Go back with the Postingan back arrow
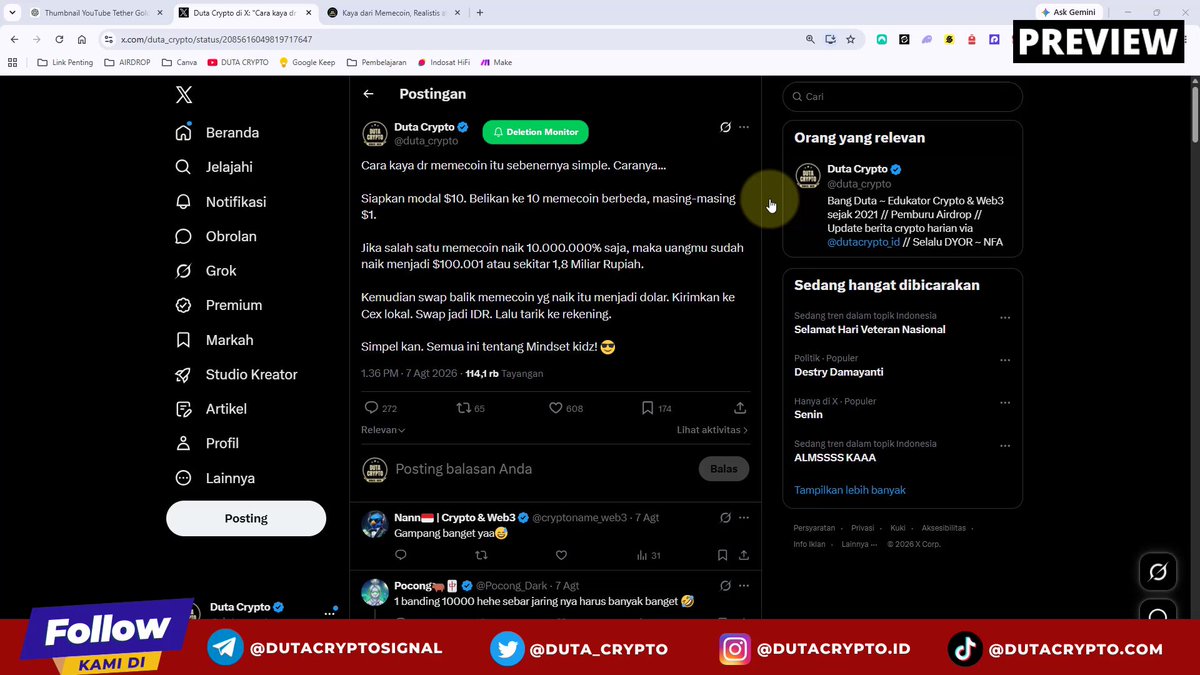 click(x=368, y=94)
